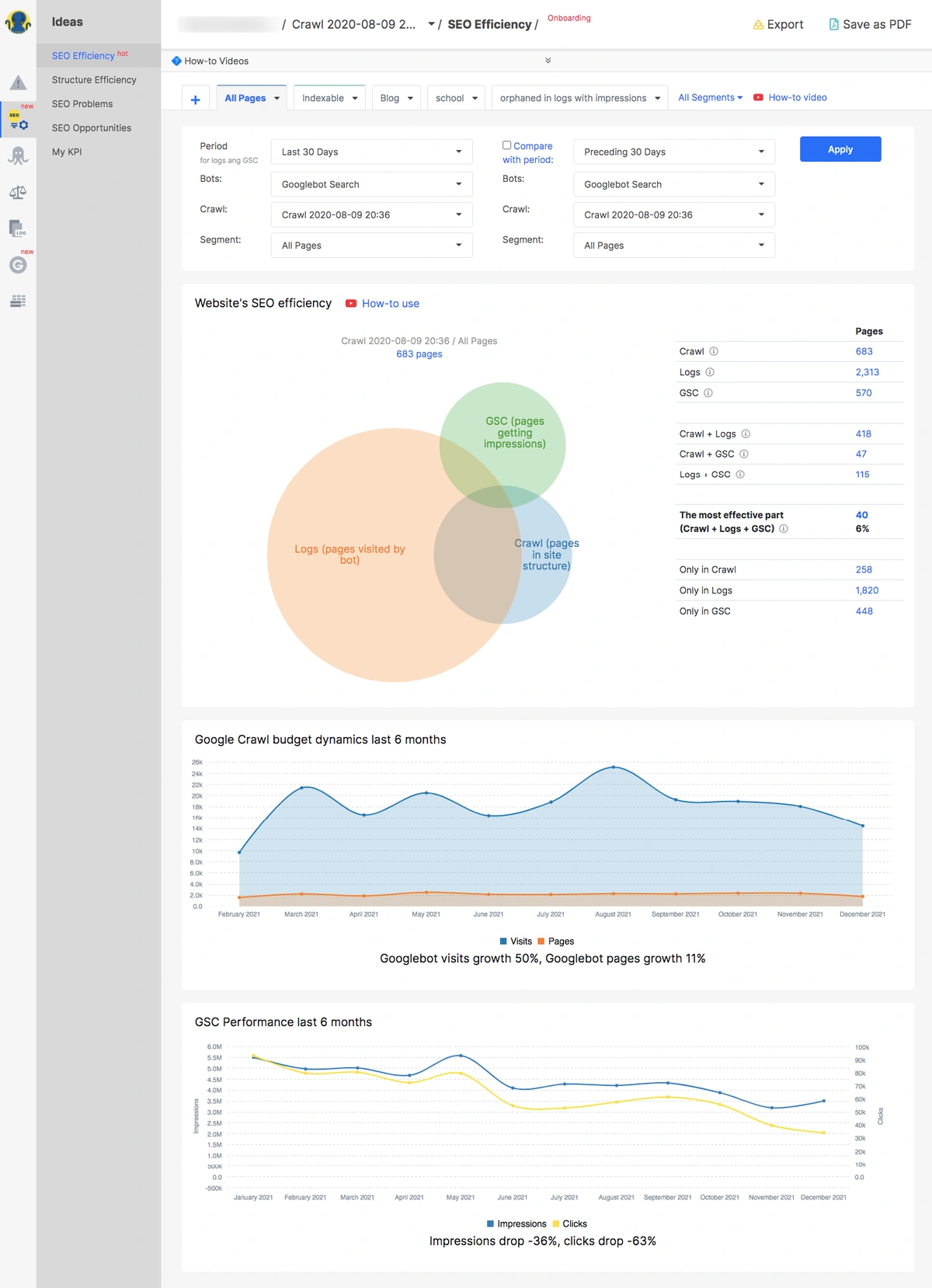Click the blue Apply button
This screenshot has height=1288, width=932.
pos(840,150)
